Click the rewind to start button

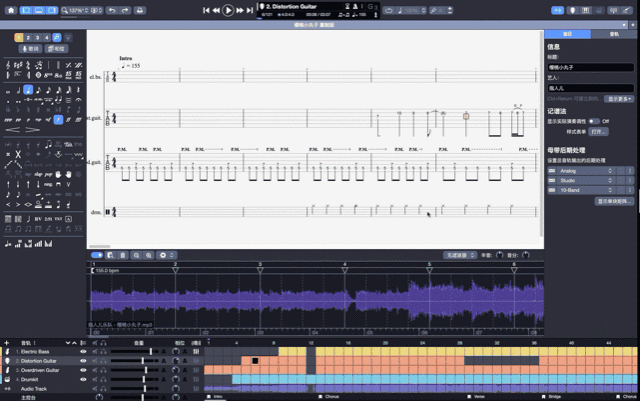207,10
